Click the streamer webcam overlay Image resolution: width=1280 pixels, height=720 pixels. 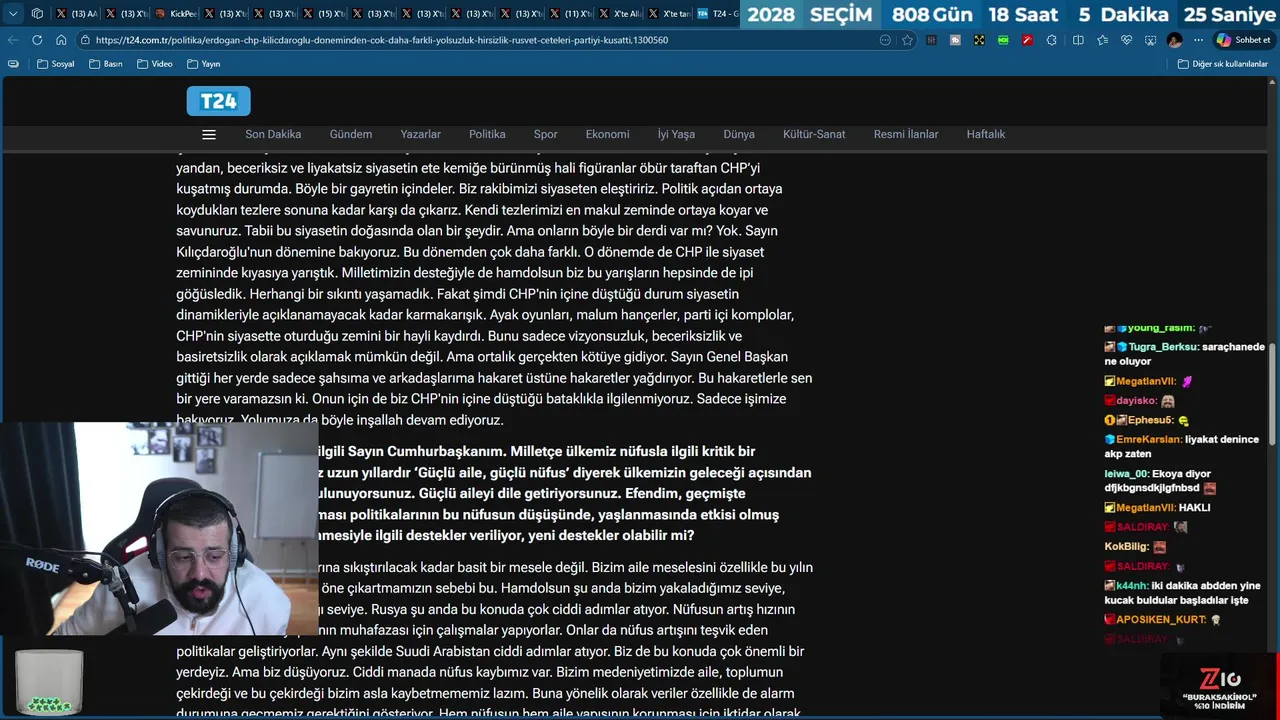(159, 528)
